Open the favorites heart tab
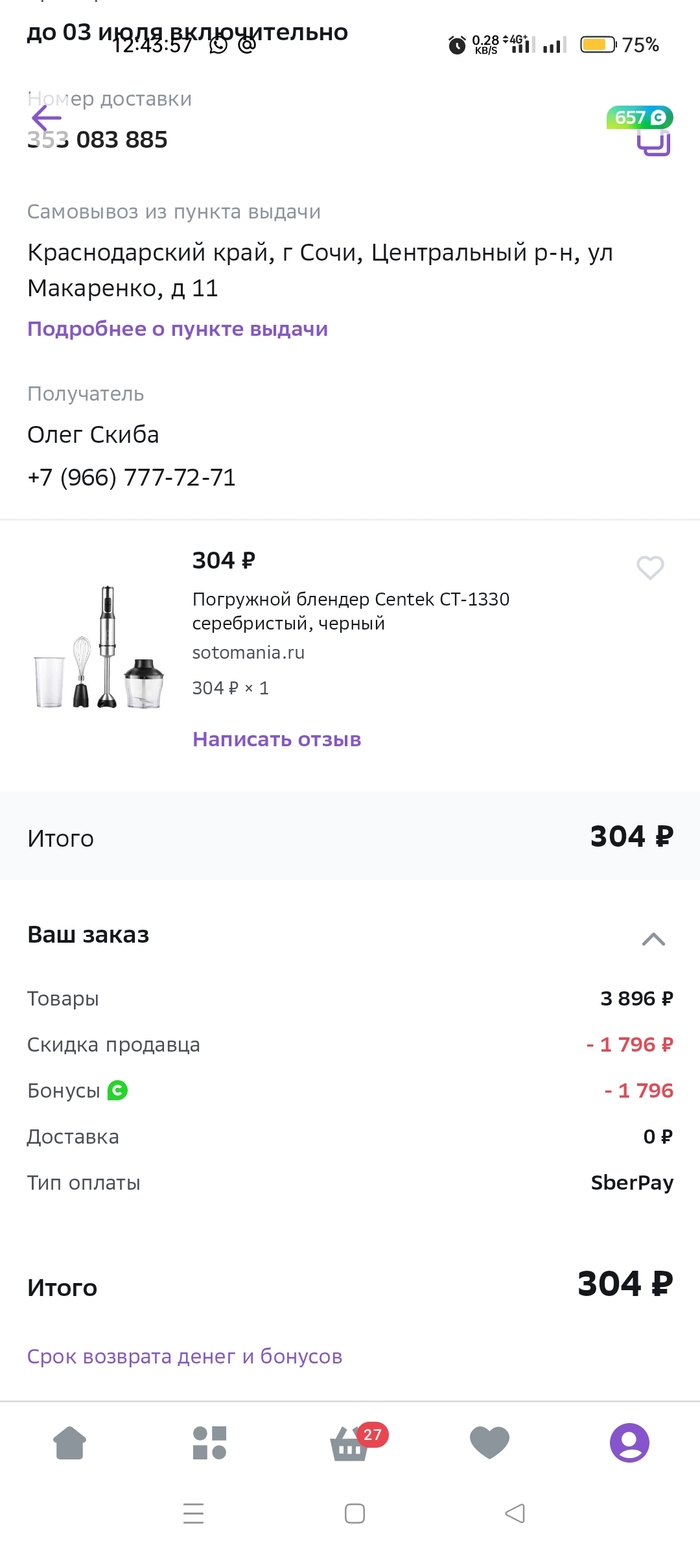Image resolution: width=700 pixels, height=1556 pixels. (490, 1443)
